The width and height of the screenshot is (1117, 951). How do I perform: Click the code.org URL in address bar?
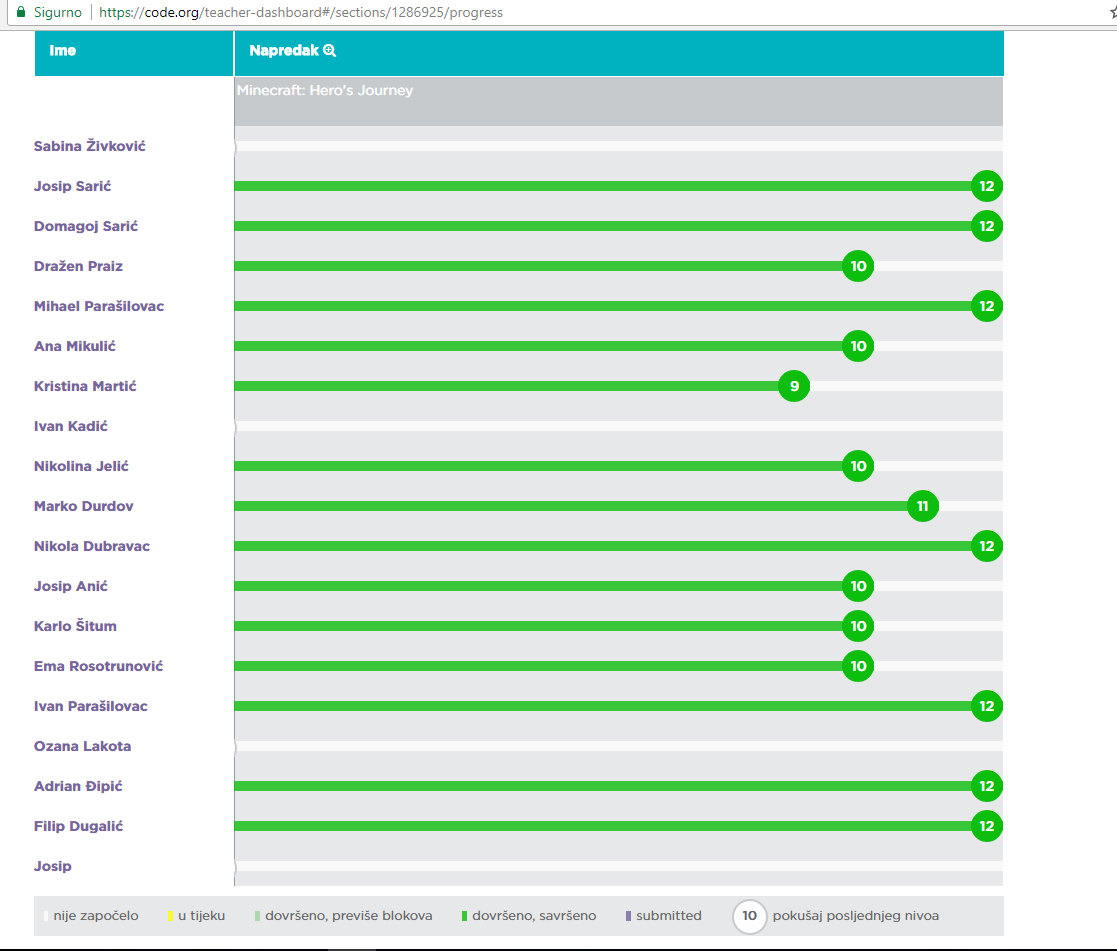[x=300, y=13]
